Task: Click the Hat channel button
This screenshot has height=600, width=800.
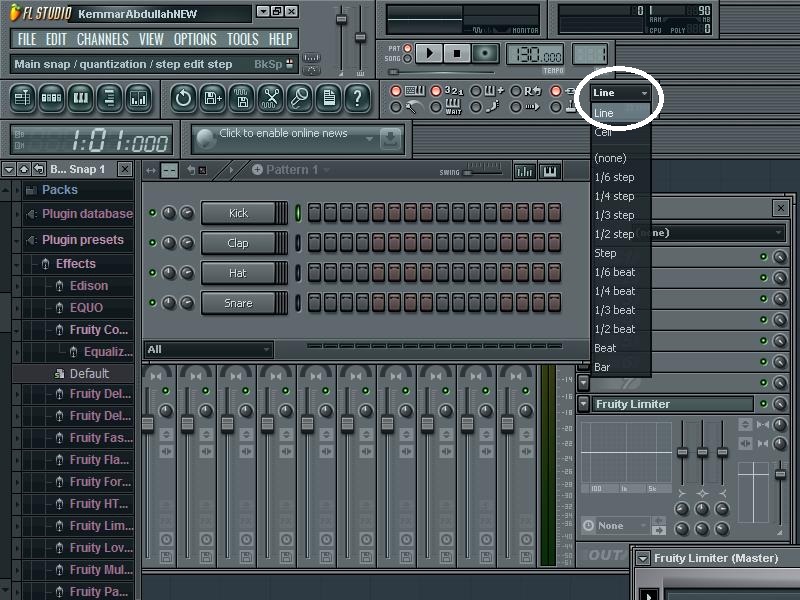Action: tap(238, 273)
